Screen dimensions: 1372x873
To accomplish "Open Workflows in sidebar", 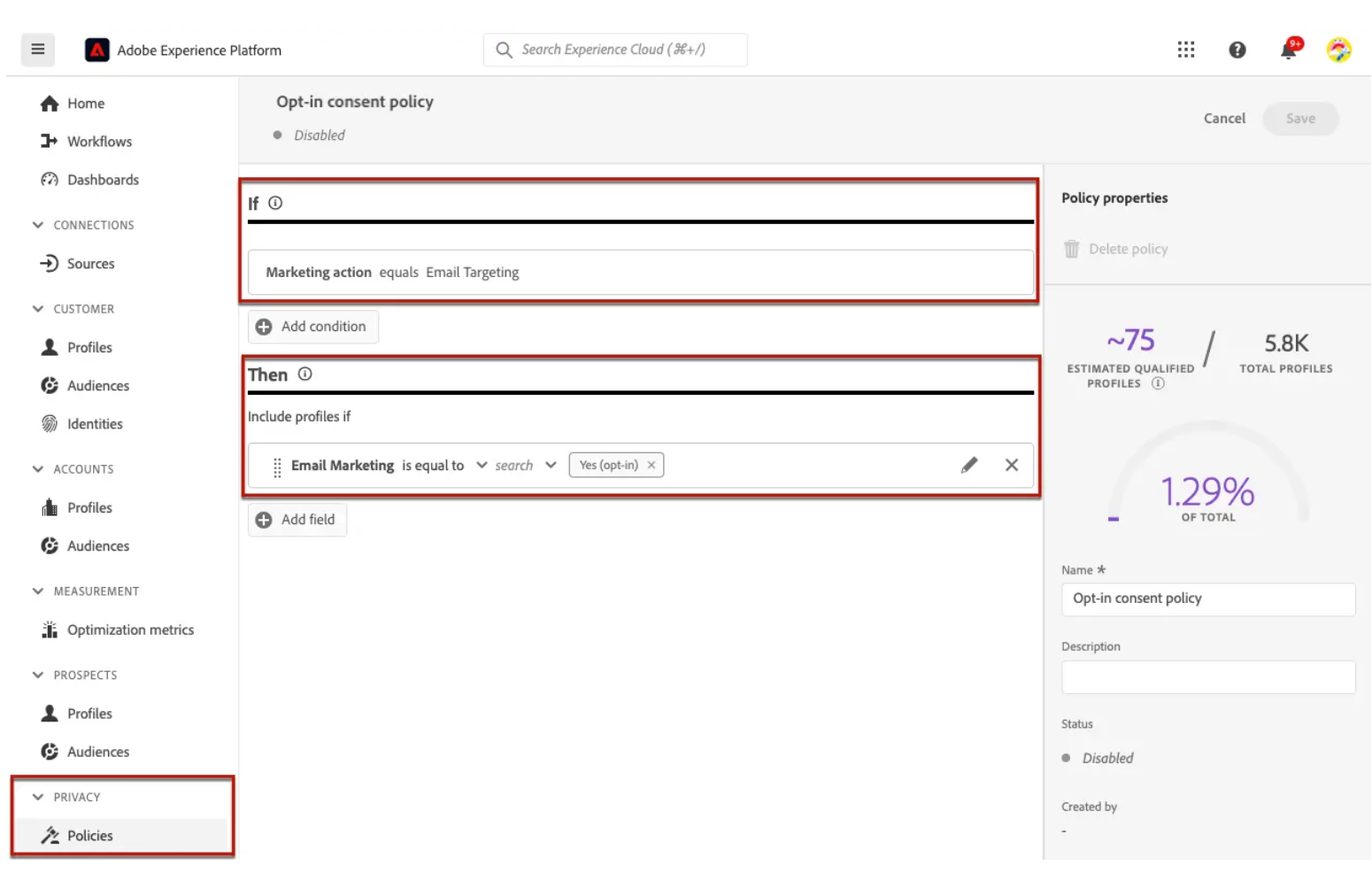I will pos(86,142).
